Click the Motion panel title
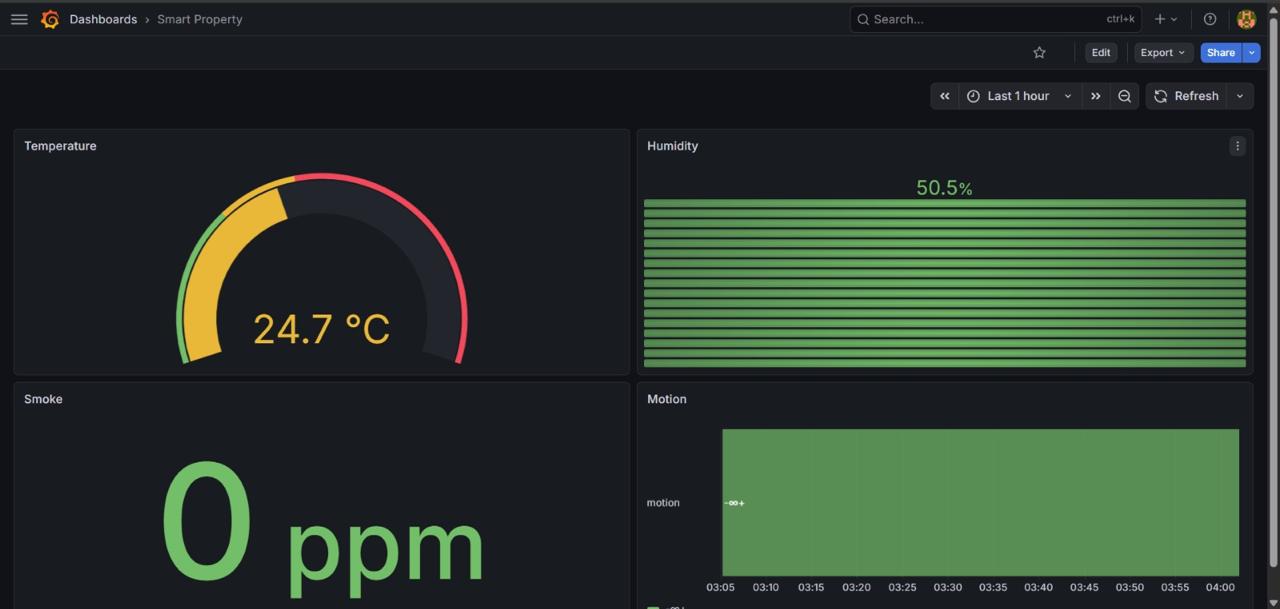Viewport: 1280px width, 609px height. coord(667,399)
